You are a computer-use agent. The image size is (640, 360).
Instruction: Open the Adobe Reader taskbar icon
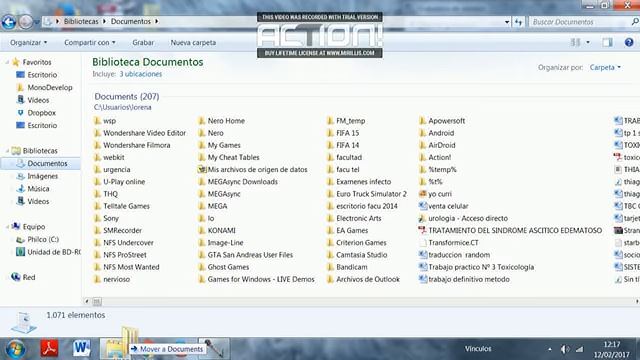[x=49, y=349]
